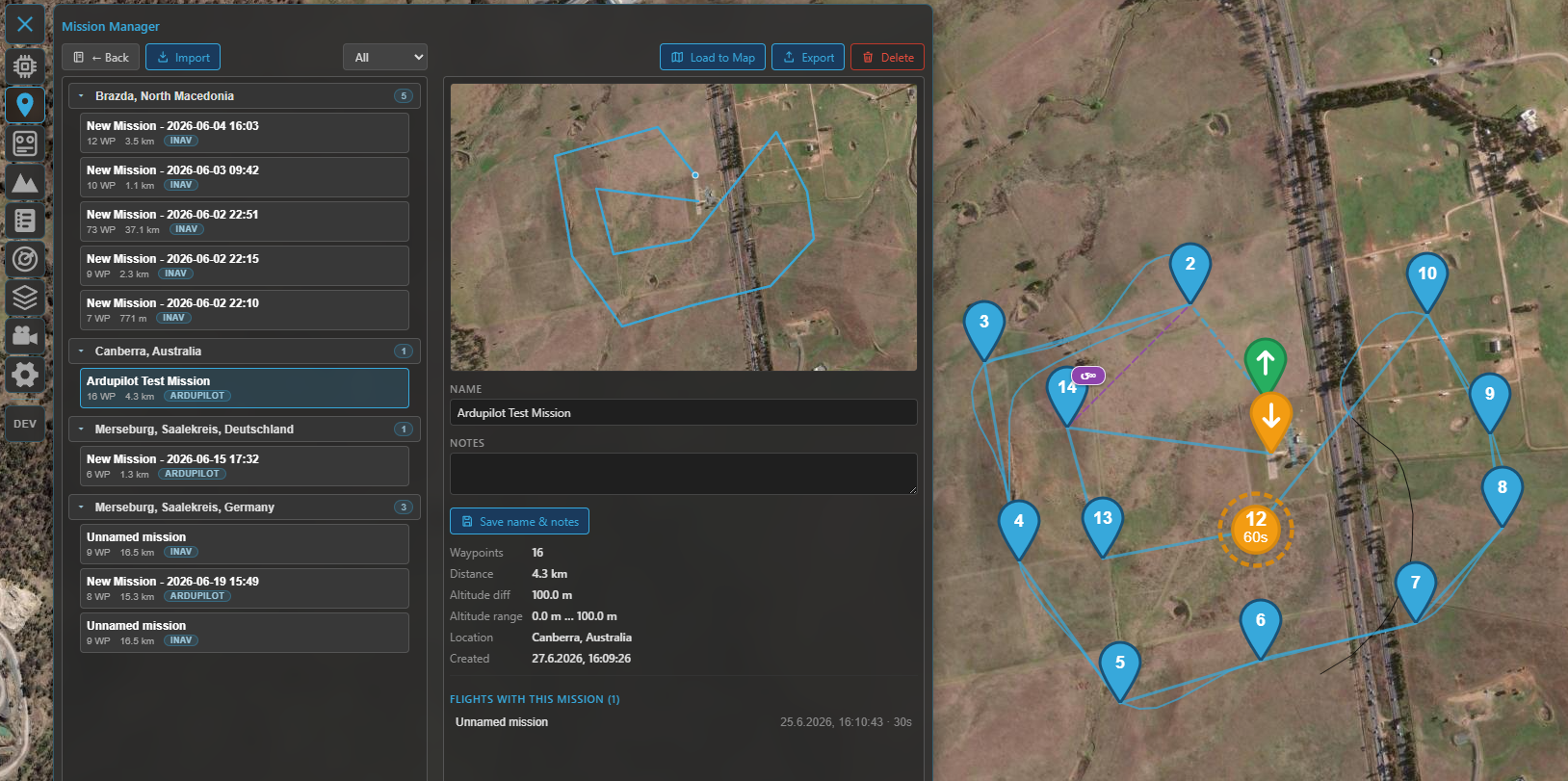Open the checklist icon in sidebar
The image size is (1568, 781).
[x=25, y=221]
